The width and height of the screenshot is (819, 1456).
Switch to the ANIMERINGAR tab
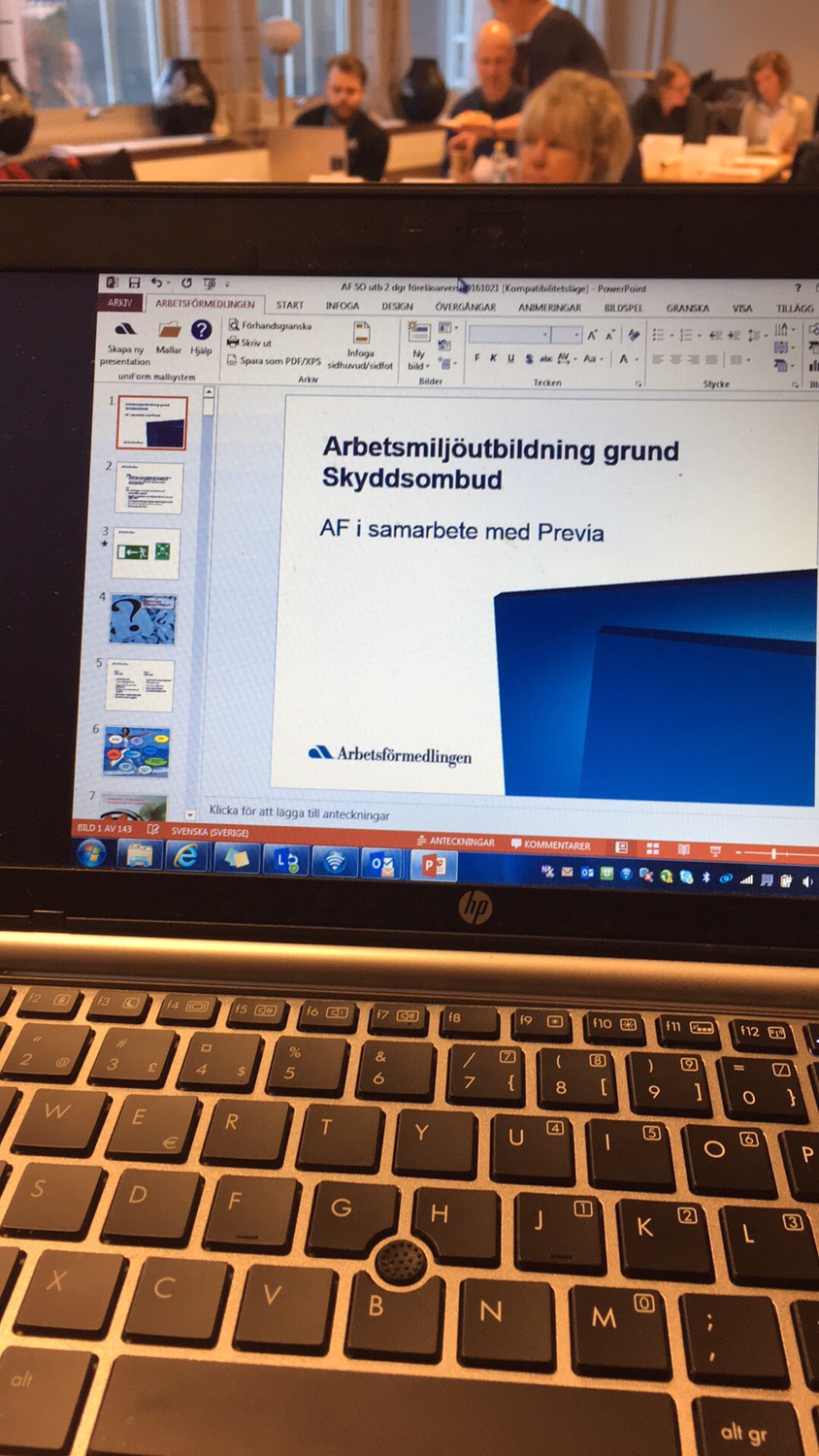(549, 308)
